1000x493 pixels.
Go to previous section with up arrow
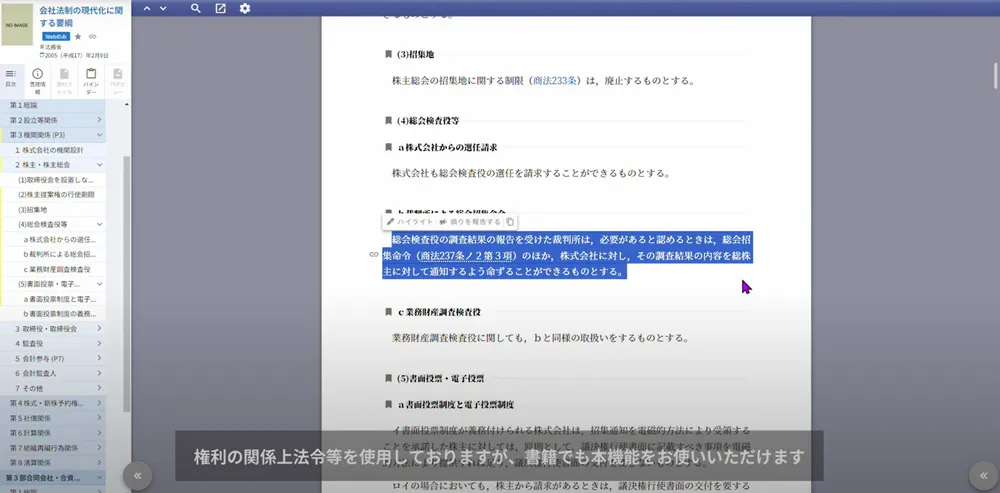146,9
